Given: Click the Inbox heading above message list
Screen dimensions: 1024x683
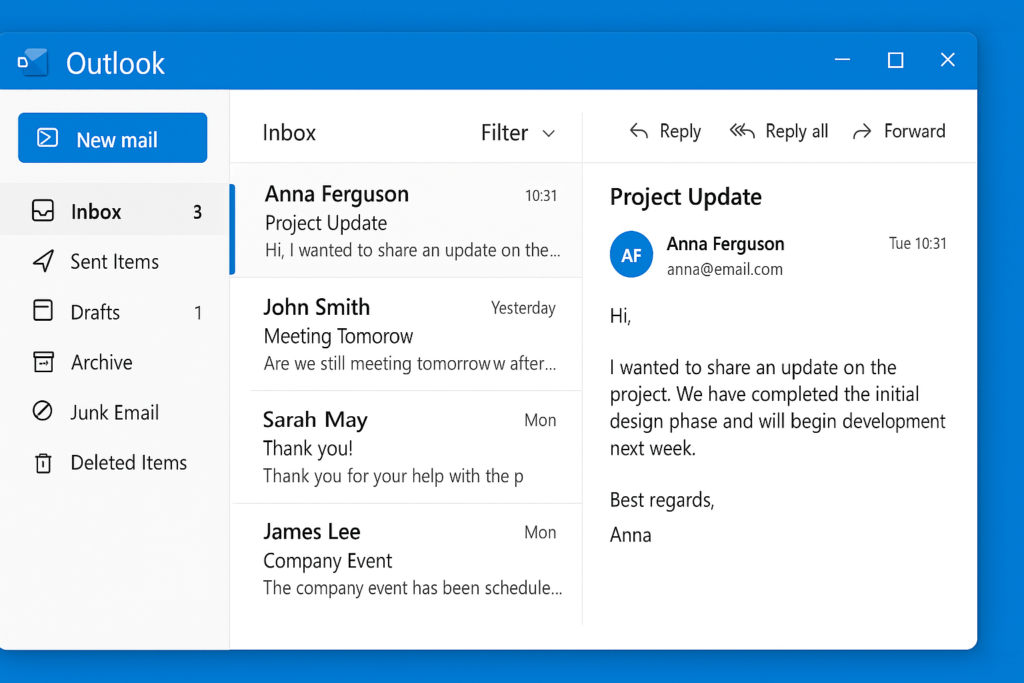Looking at the screenshot, I should coord(289,133).
